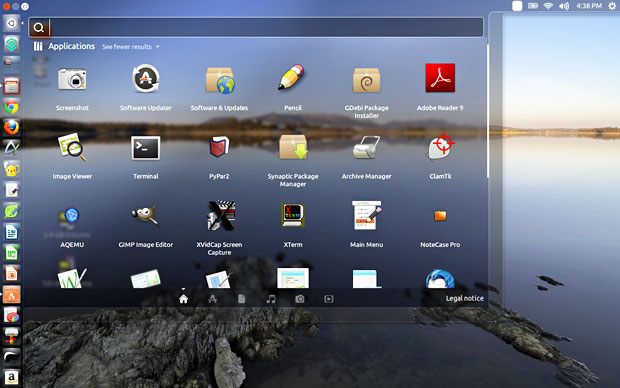Open Files manager in the launcher

[x=11, y=86]
